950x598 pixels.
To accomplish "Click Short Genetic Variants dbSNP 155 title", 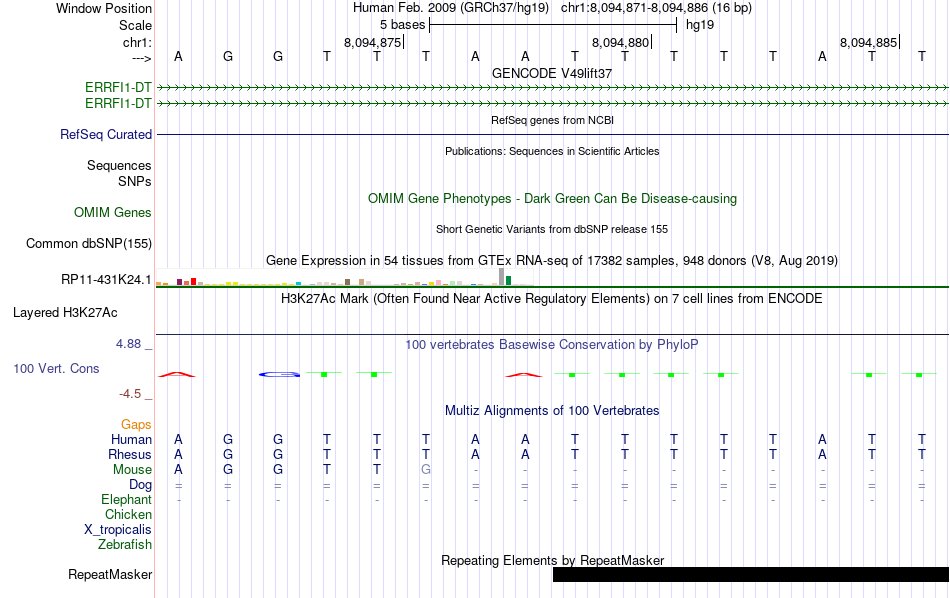I will 552,229.
